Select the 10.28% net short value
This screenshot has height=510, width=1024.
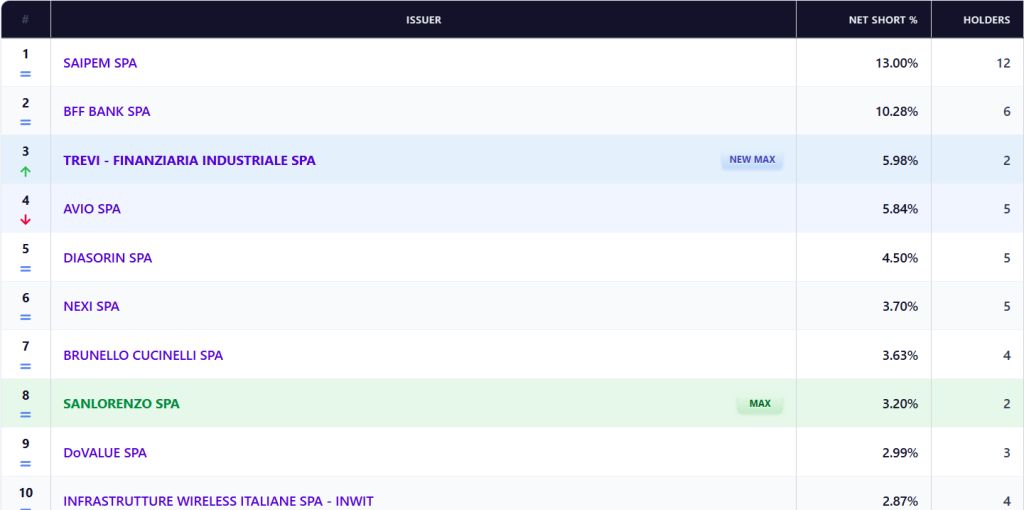(897, 112)
